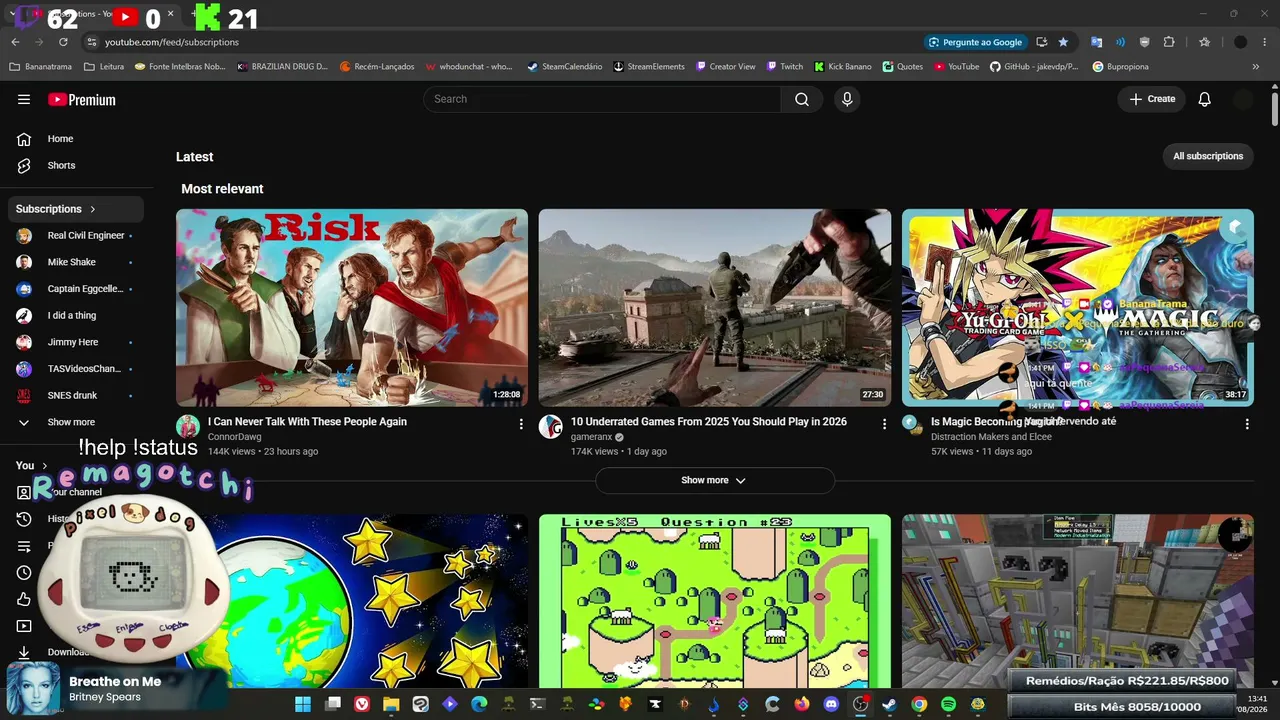Open gameranx channel avatar

551,427
